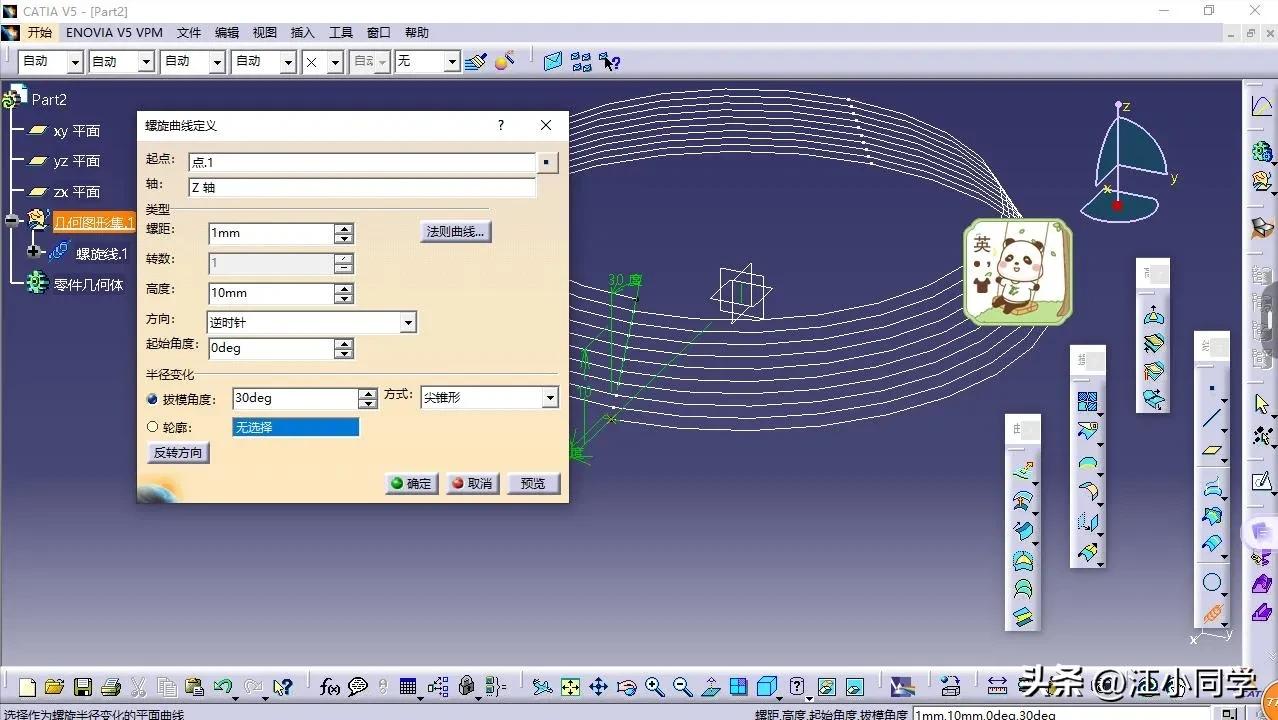The width and height of the screenshot is (1278, 720).
Task: Select the Fit All In view icon
Action: (x=570, y=687)
